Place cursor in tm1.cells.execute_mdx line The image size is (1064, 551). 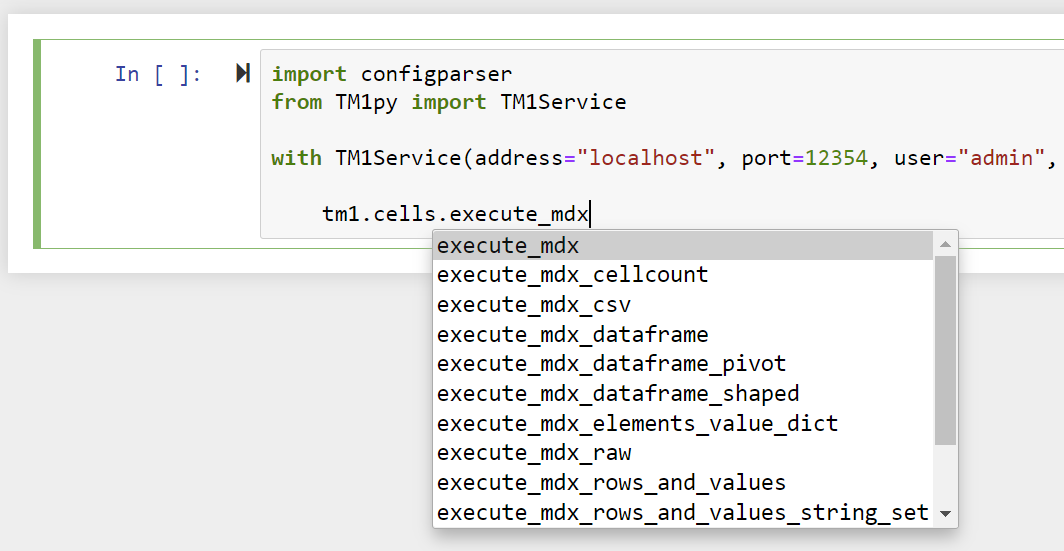coord(456,214)
